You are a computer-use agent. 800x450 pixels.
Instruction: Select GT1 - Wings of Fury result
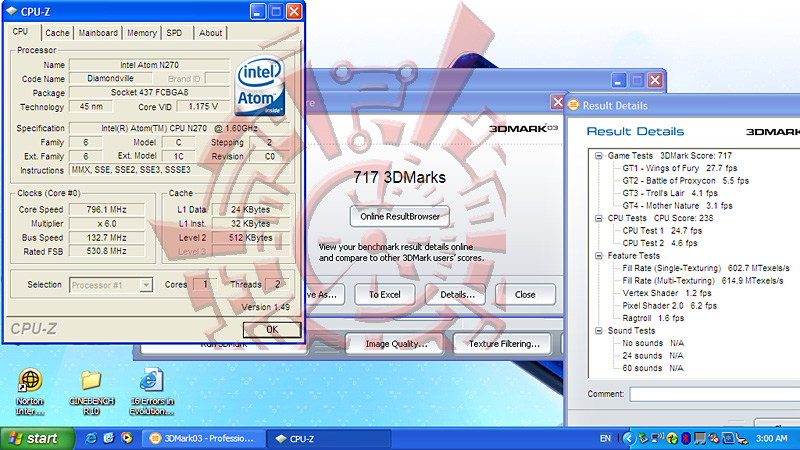click(x=680, y=168)
